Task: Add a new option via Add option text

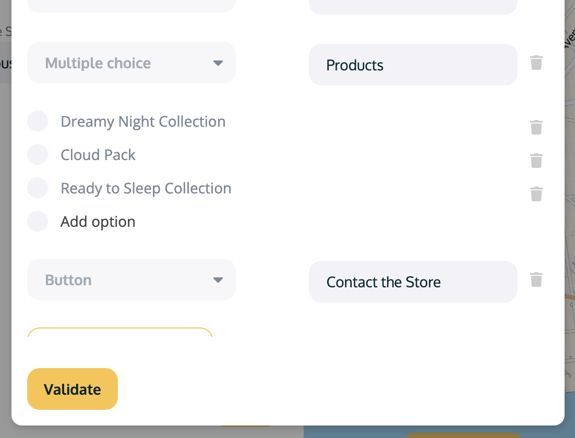Action: coord(98,222)
